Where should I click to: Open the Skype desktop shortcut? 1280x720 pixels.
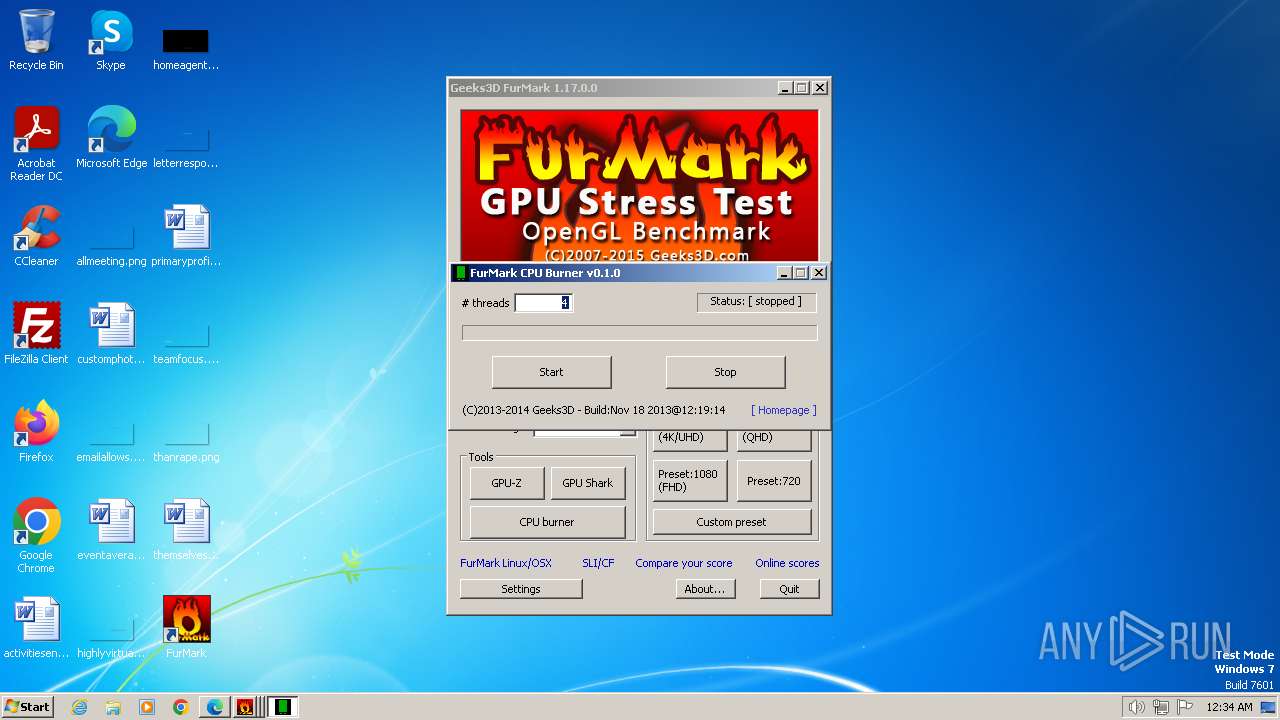coord(111,40)
